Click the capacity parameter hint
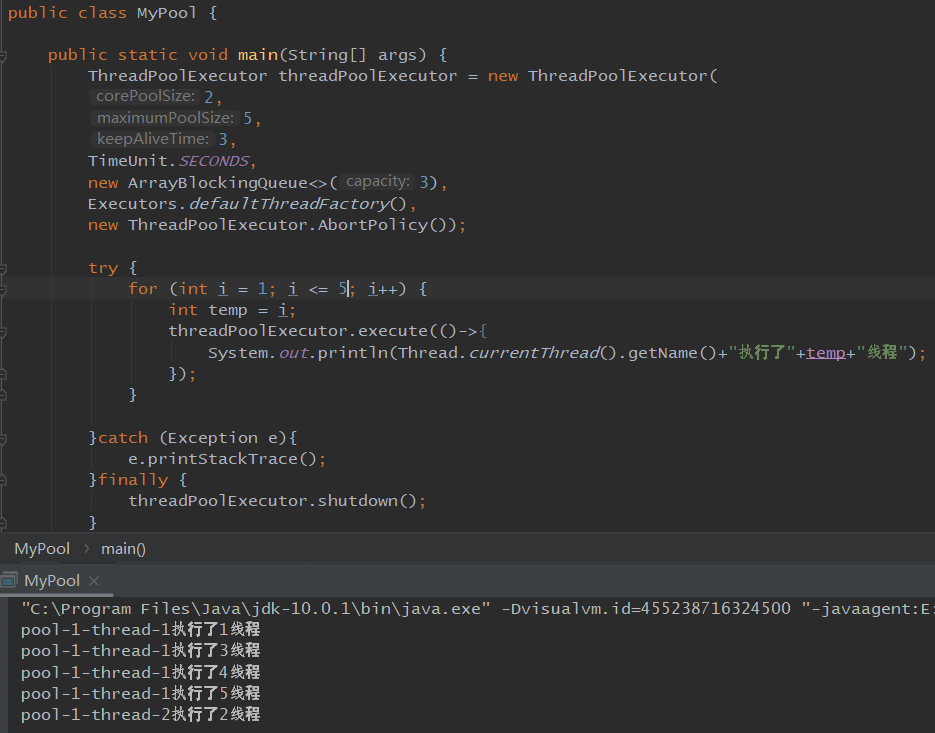 [x=378, y=181]
